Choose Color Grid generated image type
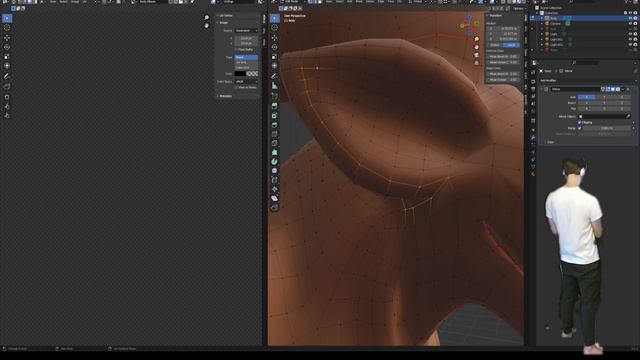This screenshot has height=360, width=640. pos(246,67)
